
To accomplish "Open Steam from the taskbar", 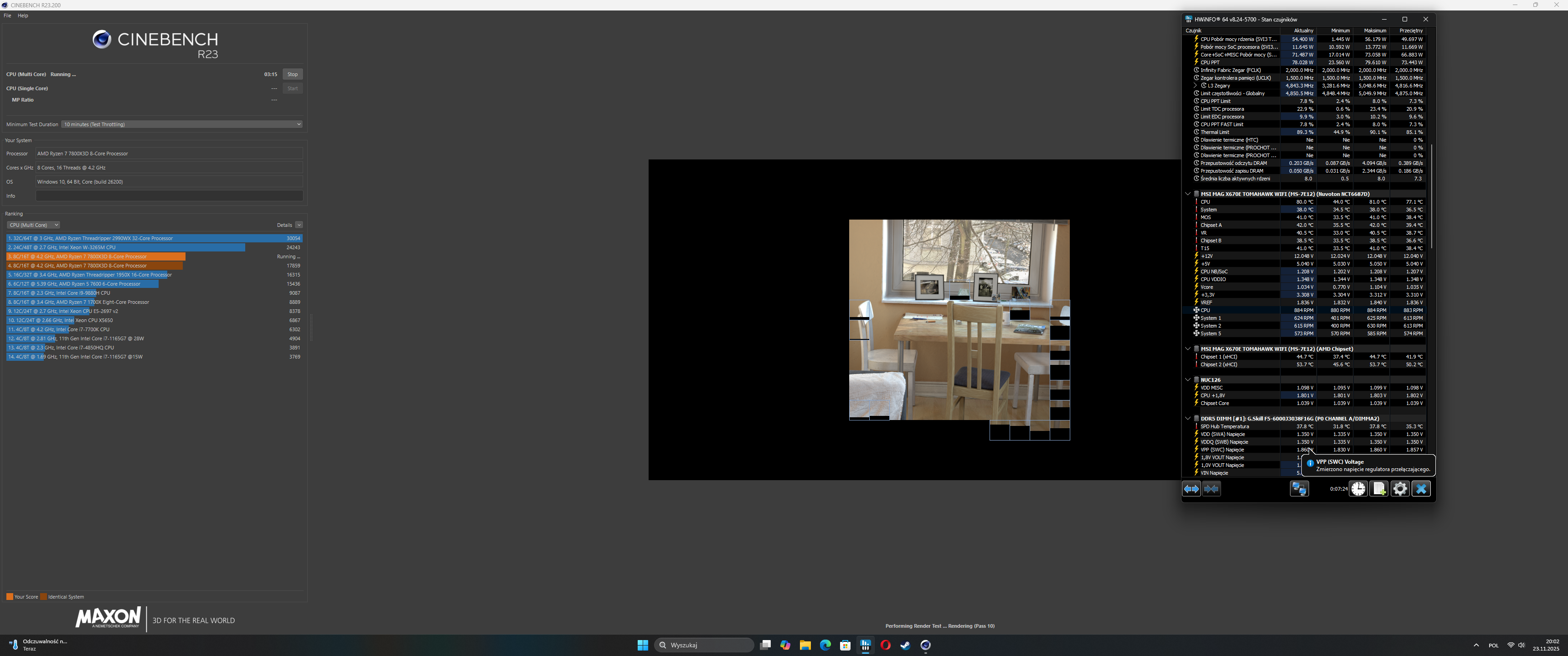I will 905,645.
